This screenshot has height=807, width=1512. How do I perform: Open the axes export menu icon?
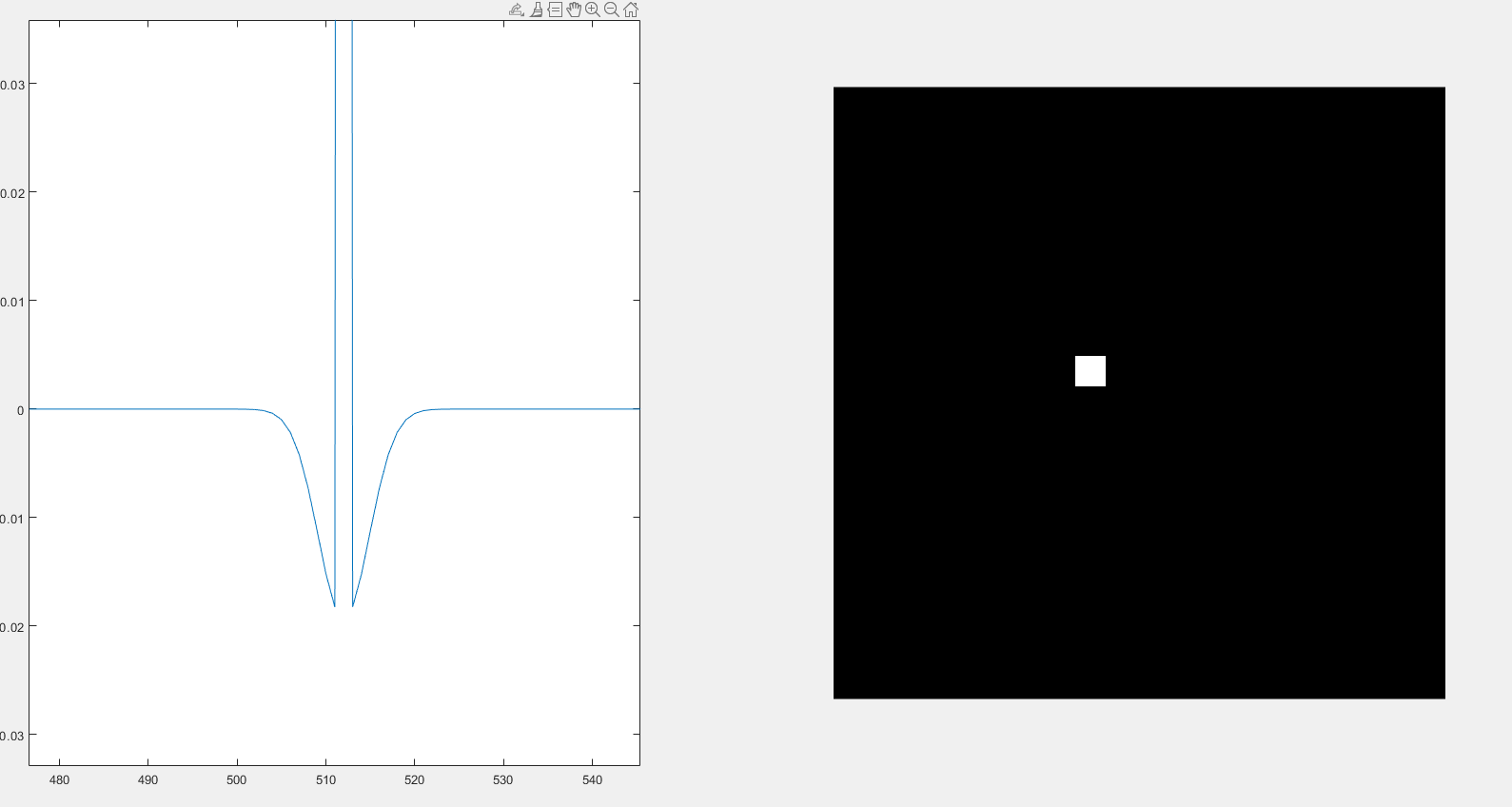point(517,10)
